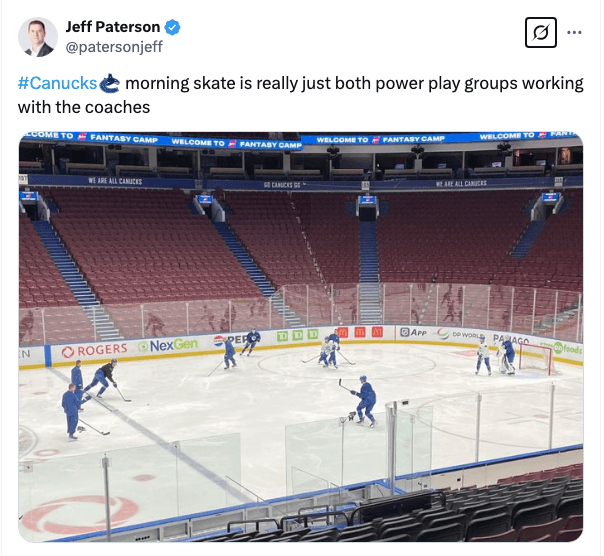Image resolution: width=604 pixels, height=556 pixels.
Task: Click the @patersonjeff handle
Action: (114, 46)
